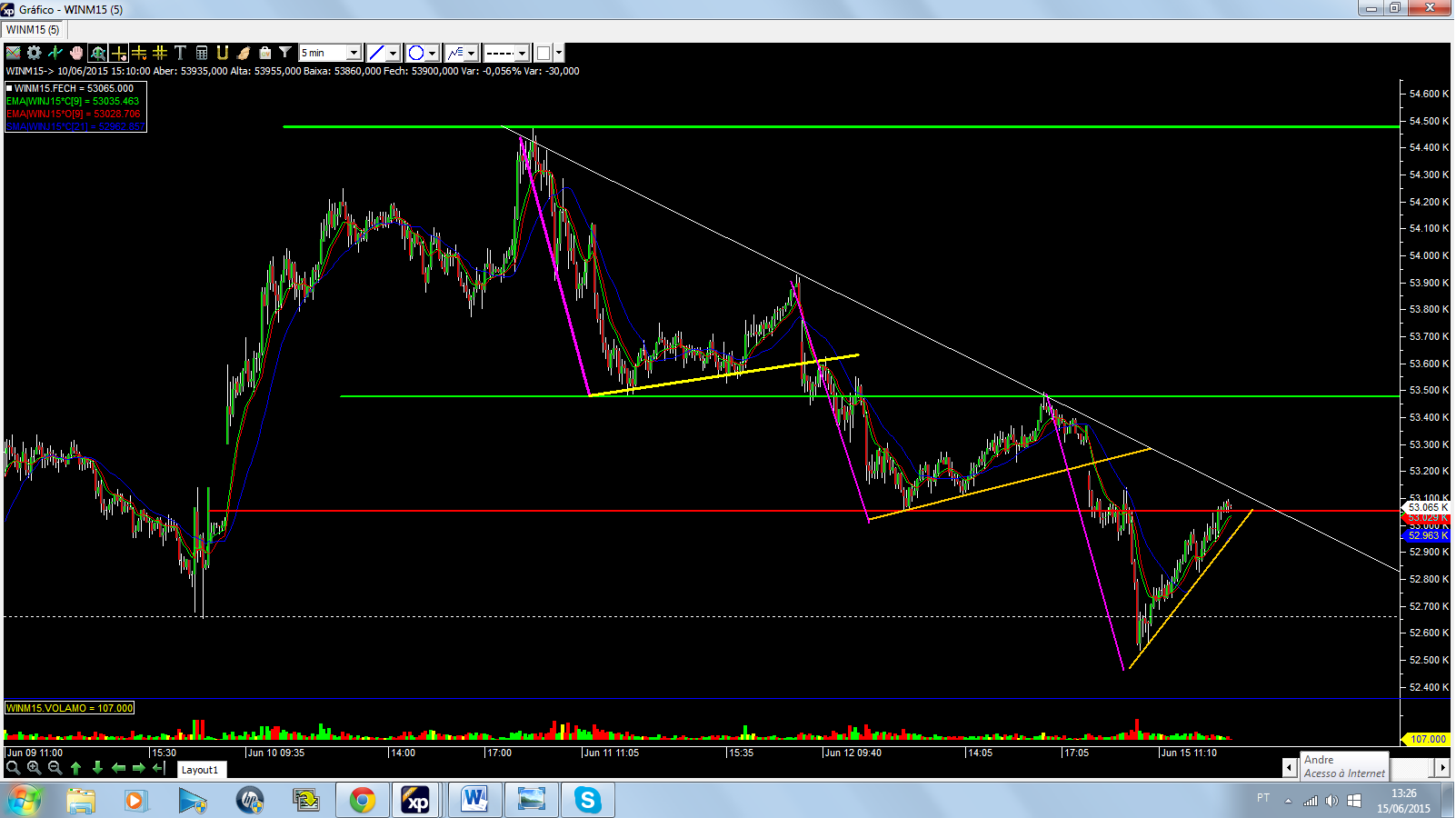The height and width of the screenshot is (818, 1456).
Task: Click the red EMA(WINJ15*O[9]) legend entry
Action: [73, 114]
